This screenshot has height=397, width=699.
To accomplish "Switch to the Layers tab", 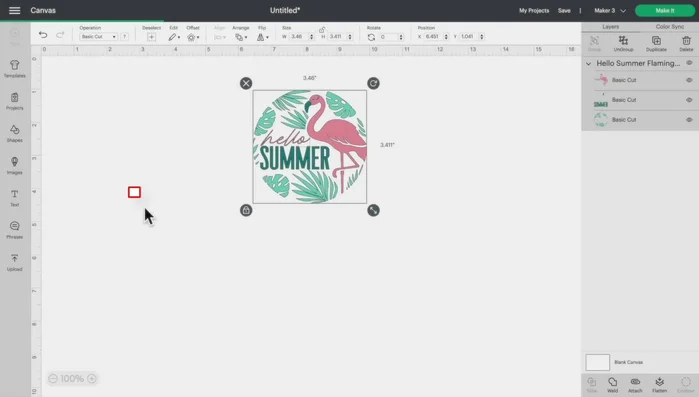I will coord(610,27).
